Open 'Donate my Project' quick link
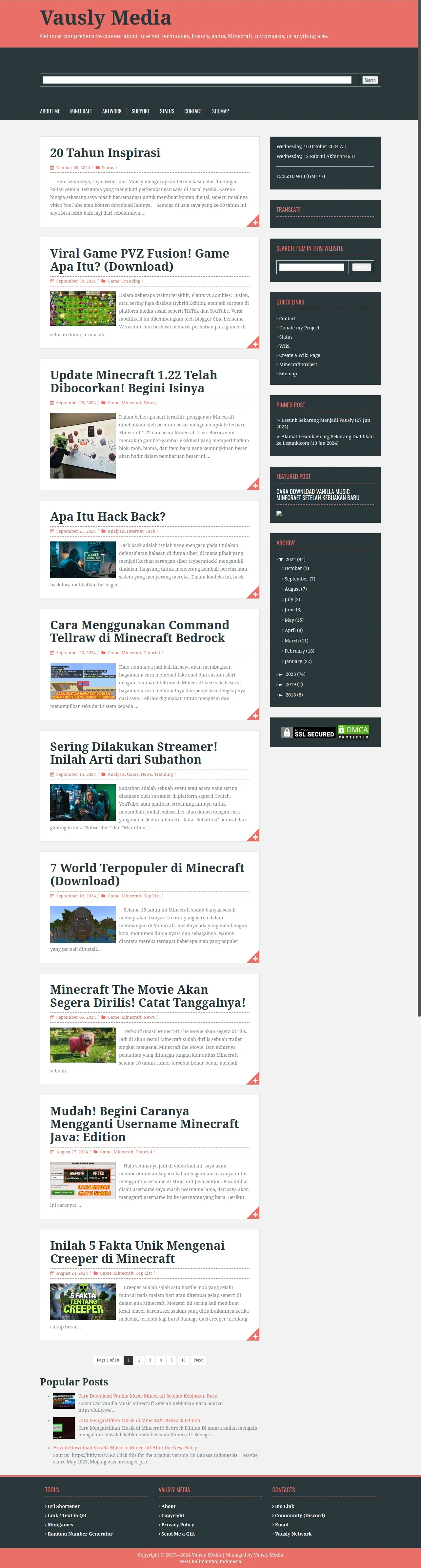The width and height of the screenshot is (421, 1568). click(299, 327)
